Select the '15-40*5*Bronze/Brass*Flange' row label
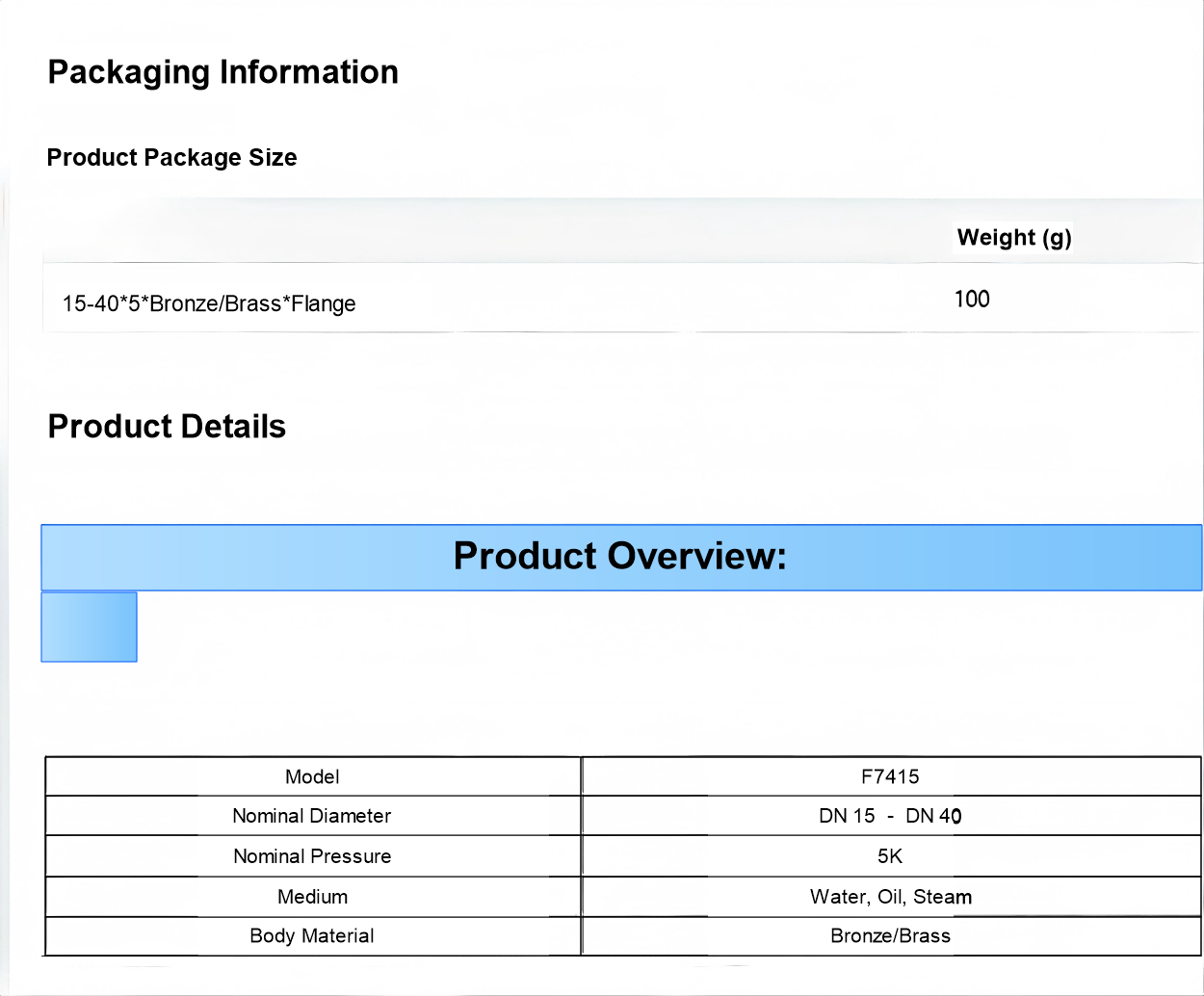 click(209, 303)
